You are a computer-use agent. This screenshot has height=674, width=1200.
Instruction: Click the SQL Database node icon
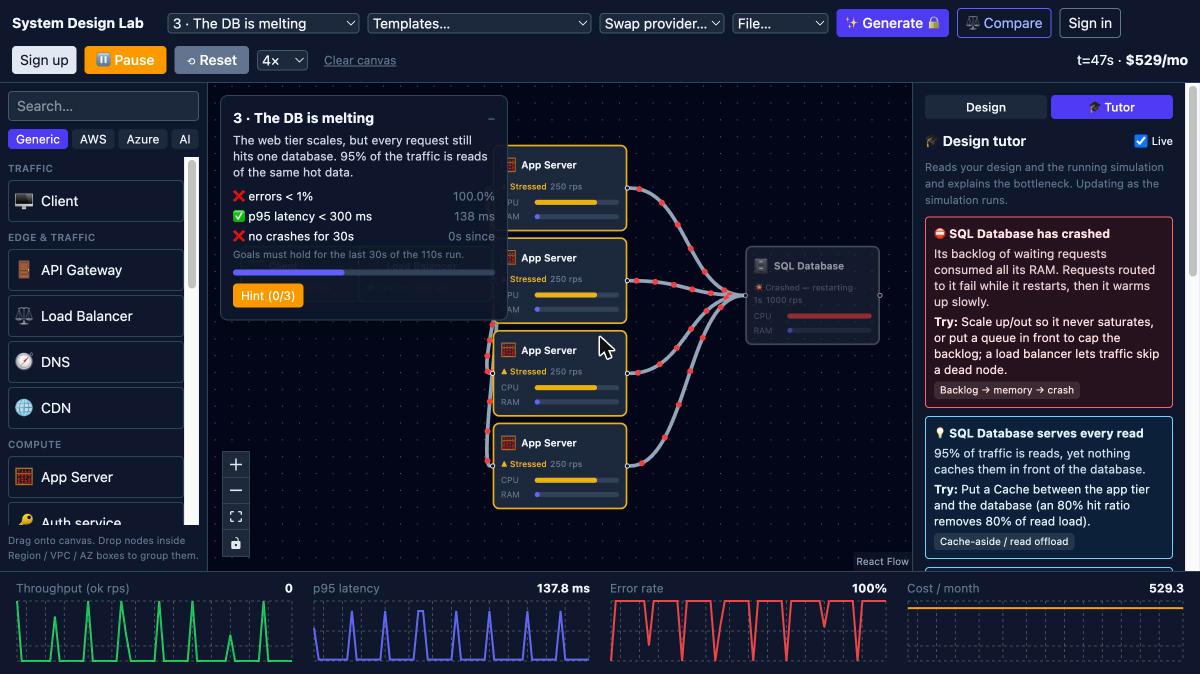761,266
